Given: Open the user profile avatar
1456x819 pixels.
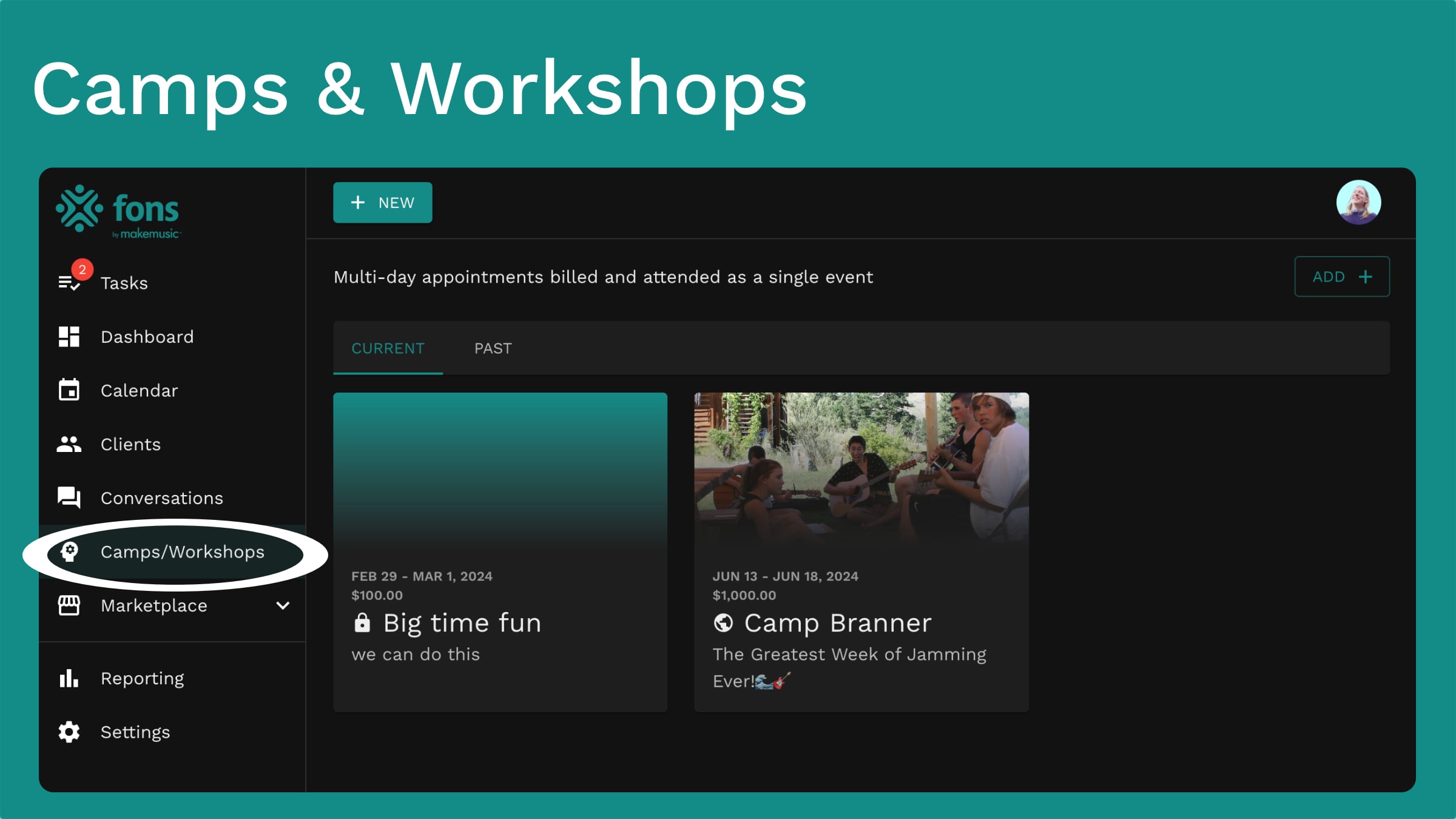Looking at the screenshot, I should (1358, 203).
